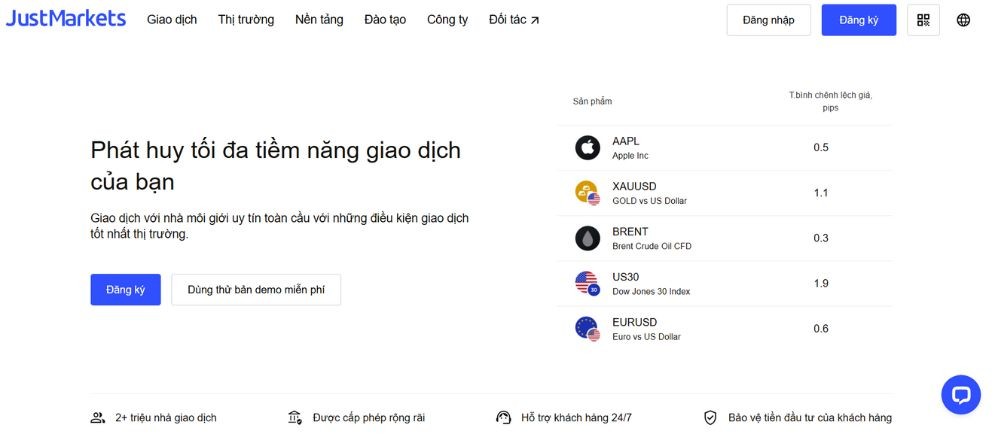Expand the Nền tảng menu
This screenshot has height=437, width=1000.
(x=319, y=20)
